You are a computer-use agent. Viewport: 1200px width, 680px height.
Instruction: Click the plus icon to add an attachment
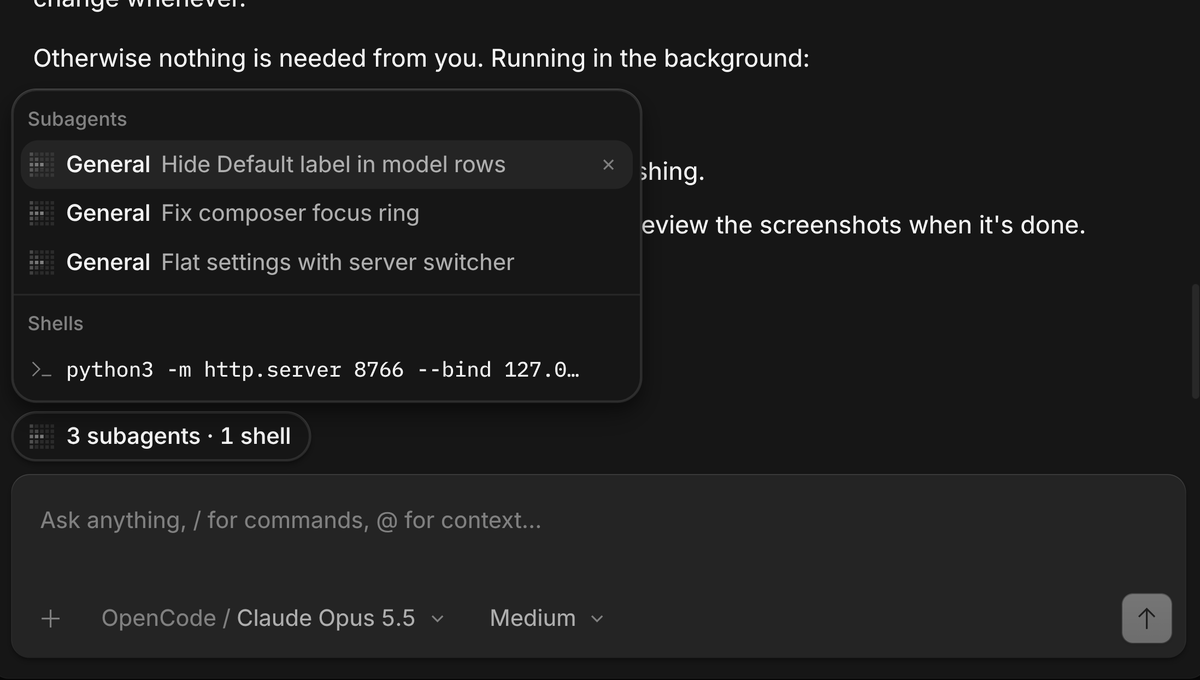click(x=50, y=618)
